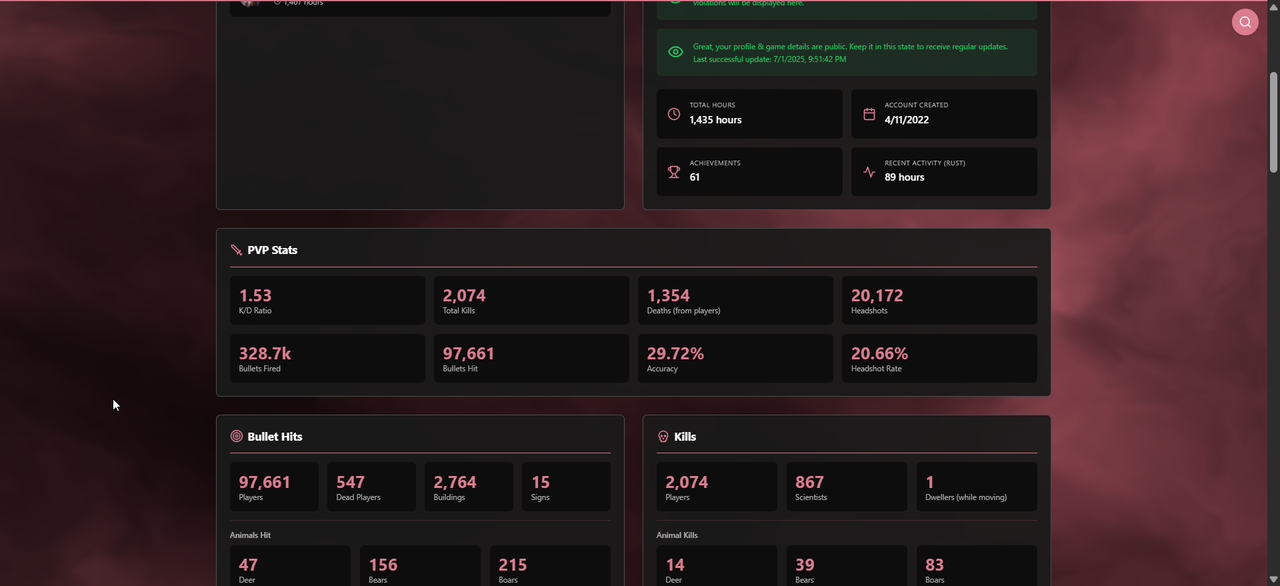
Task: Click the Animal Kills heading
Action: point(678,535)
